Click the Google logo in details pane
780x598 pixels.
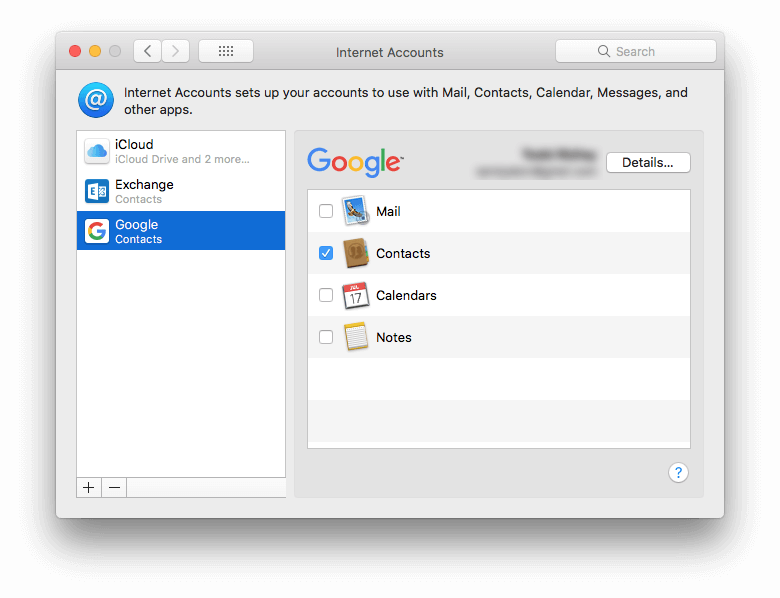point(355,162)
